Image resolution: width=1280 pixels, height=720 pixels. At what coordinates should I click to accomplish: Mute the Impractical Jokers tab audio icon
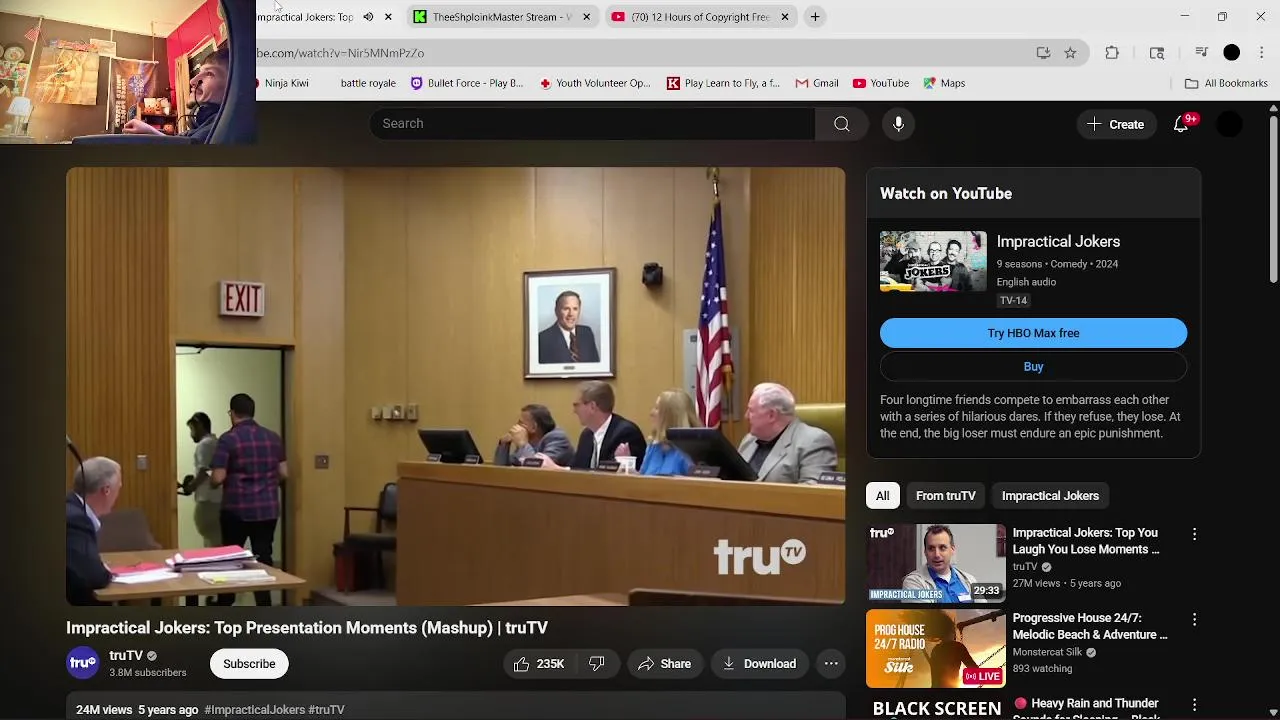click(x=368, y=17)
